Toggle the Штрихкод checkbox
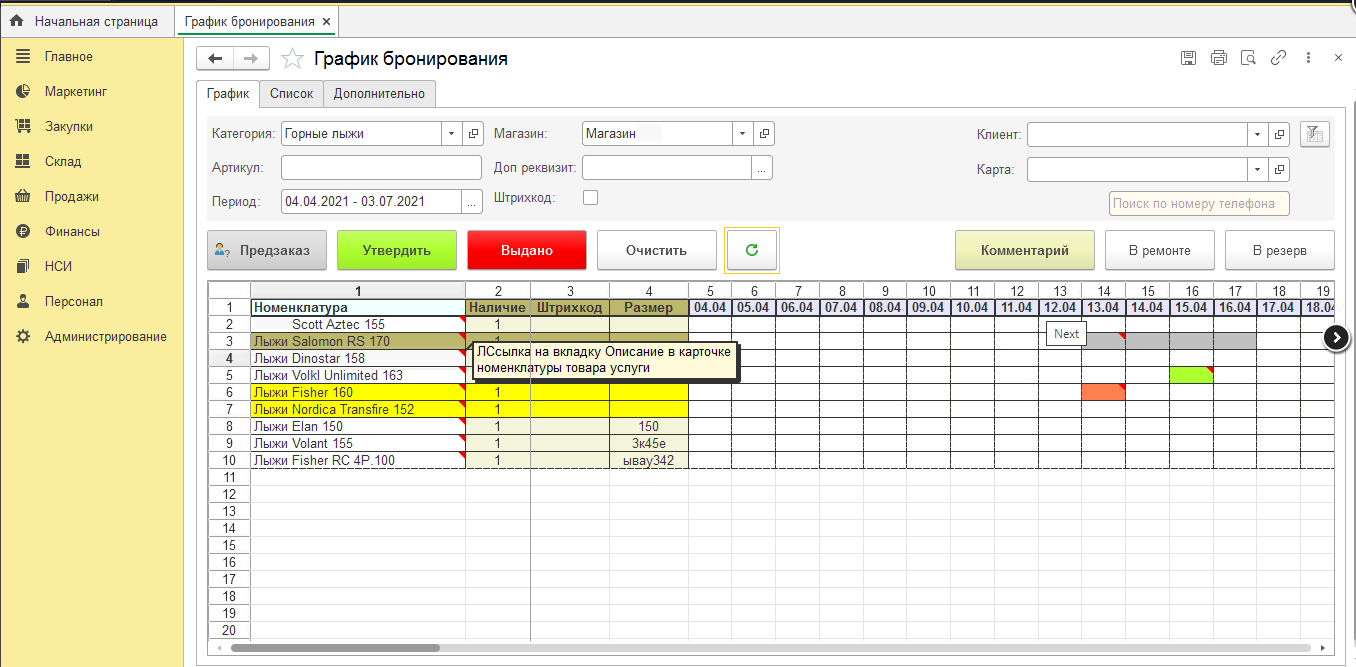Image resolution: width=1356 pixels, height=667 pixels. (590, 198)
